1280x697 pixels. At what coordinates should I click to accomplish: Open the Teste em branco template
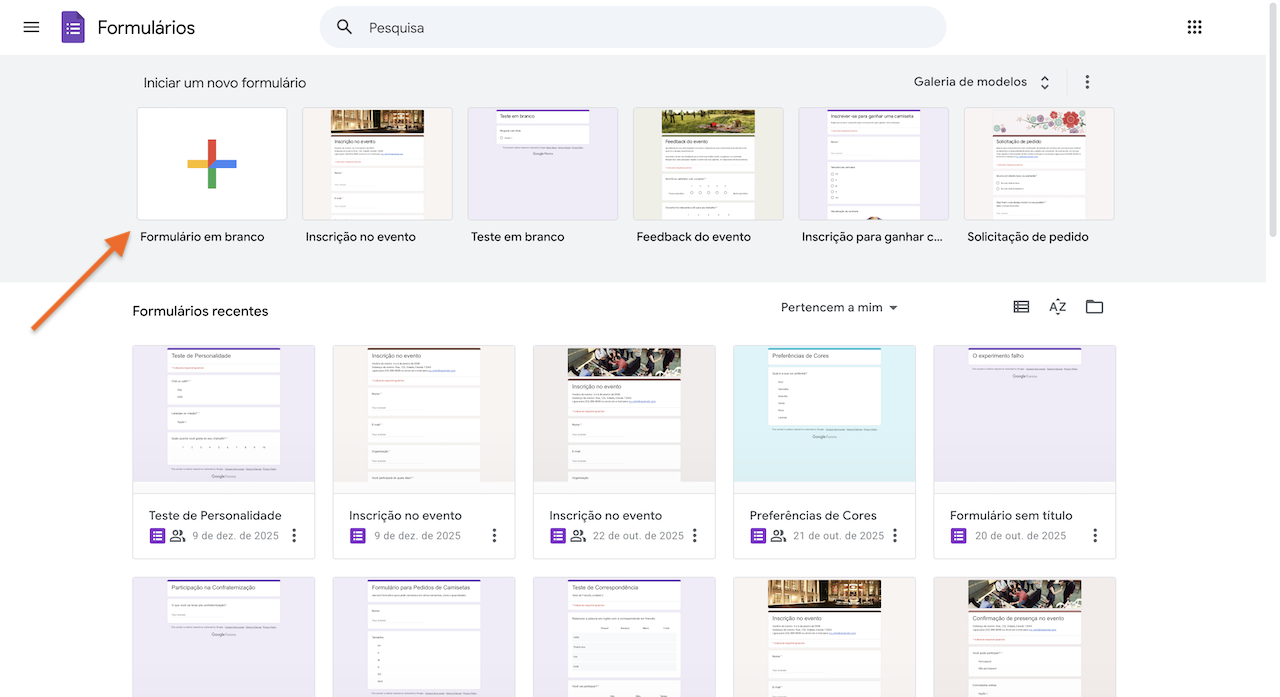click(542, 164)
